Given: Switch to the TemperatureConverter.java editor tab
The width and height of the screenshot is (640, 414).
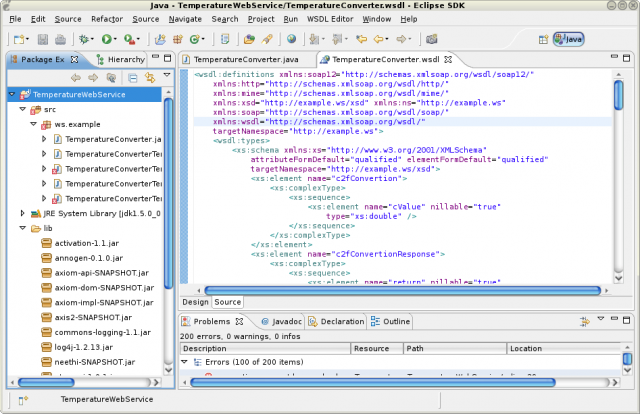Looking at the screenshot, I should (247, 60).
